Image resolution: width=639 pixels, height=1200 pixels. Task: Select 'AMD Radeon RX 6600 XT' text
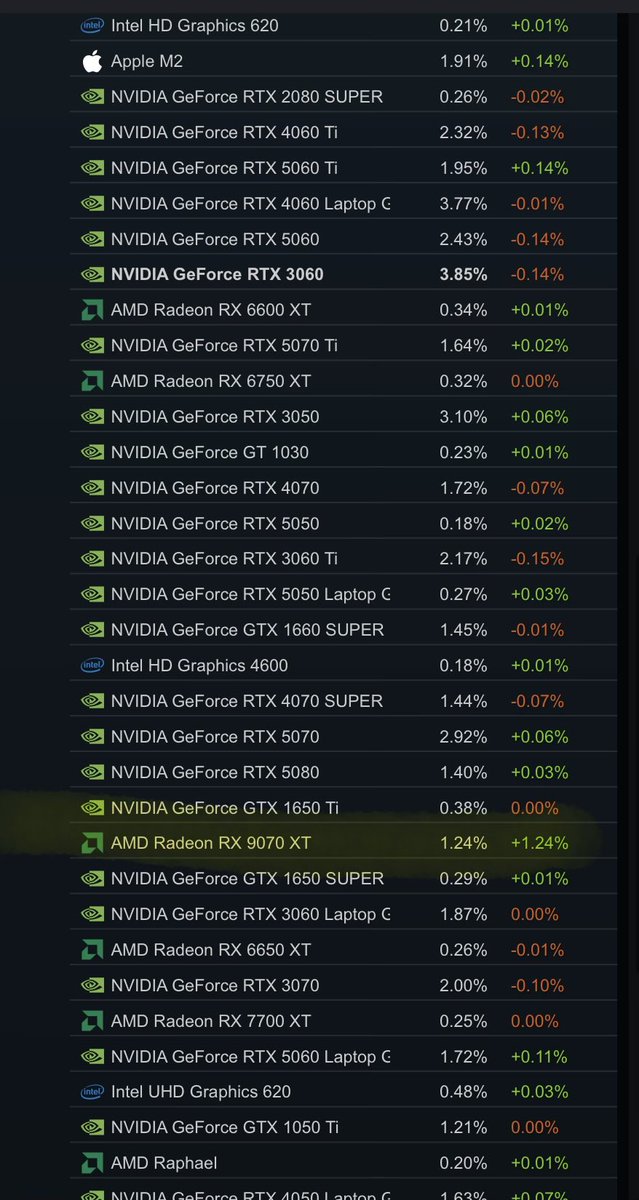[211, 310]
